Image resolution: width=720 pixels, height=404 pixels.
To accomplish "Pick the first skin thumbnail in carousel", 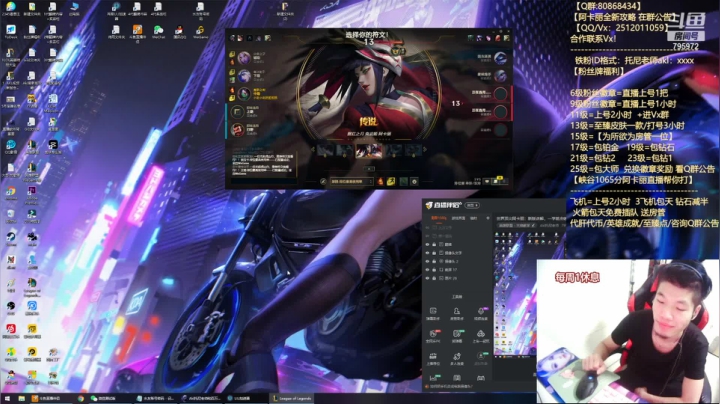I will click(326, 150).
